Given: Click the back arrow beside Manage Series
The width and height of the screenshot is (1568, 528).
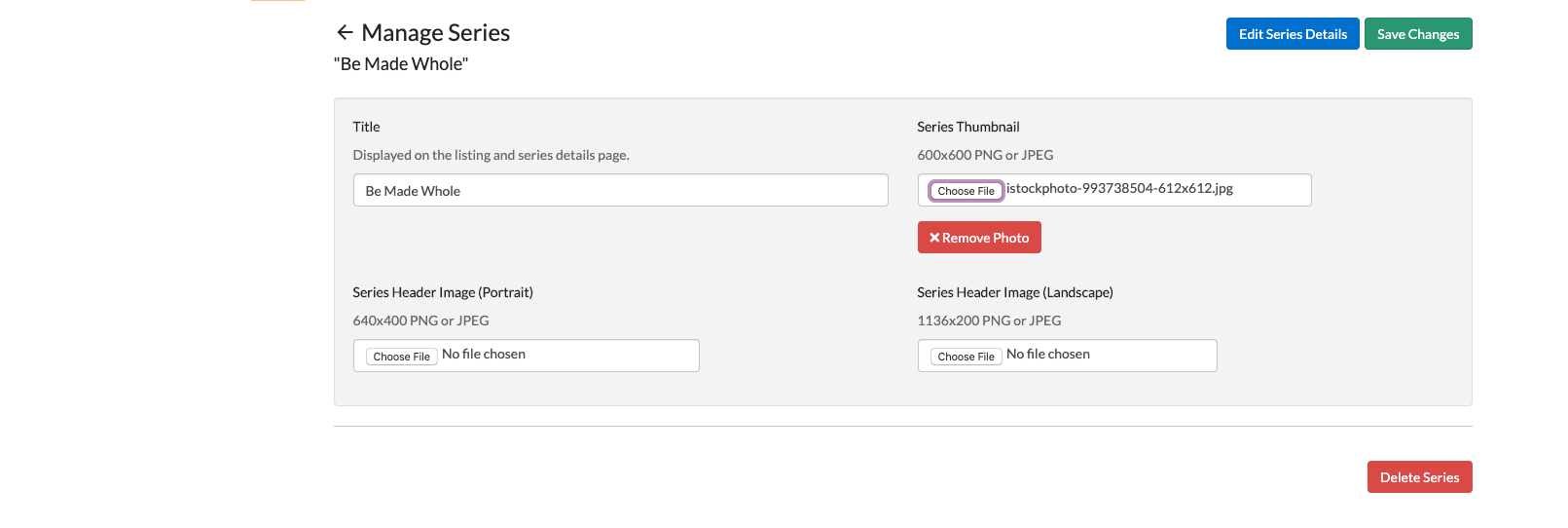Looking at the screenshot, I should tap(345, 32).
